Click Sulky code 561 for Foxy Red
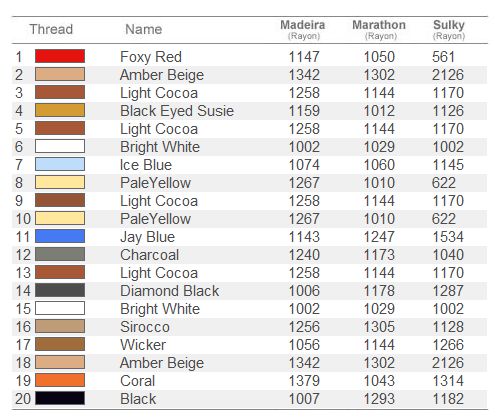 pos(443,57)
